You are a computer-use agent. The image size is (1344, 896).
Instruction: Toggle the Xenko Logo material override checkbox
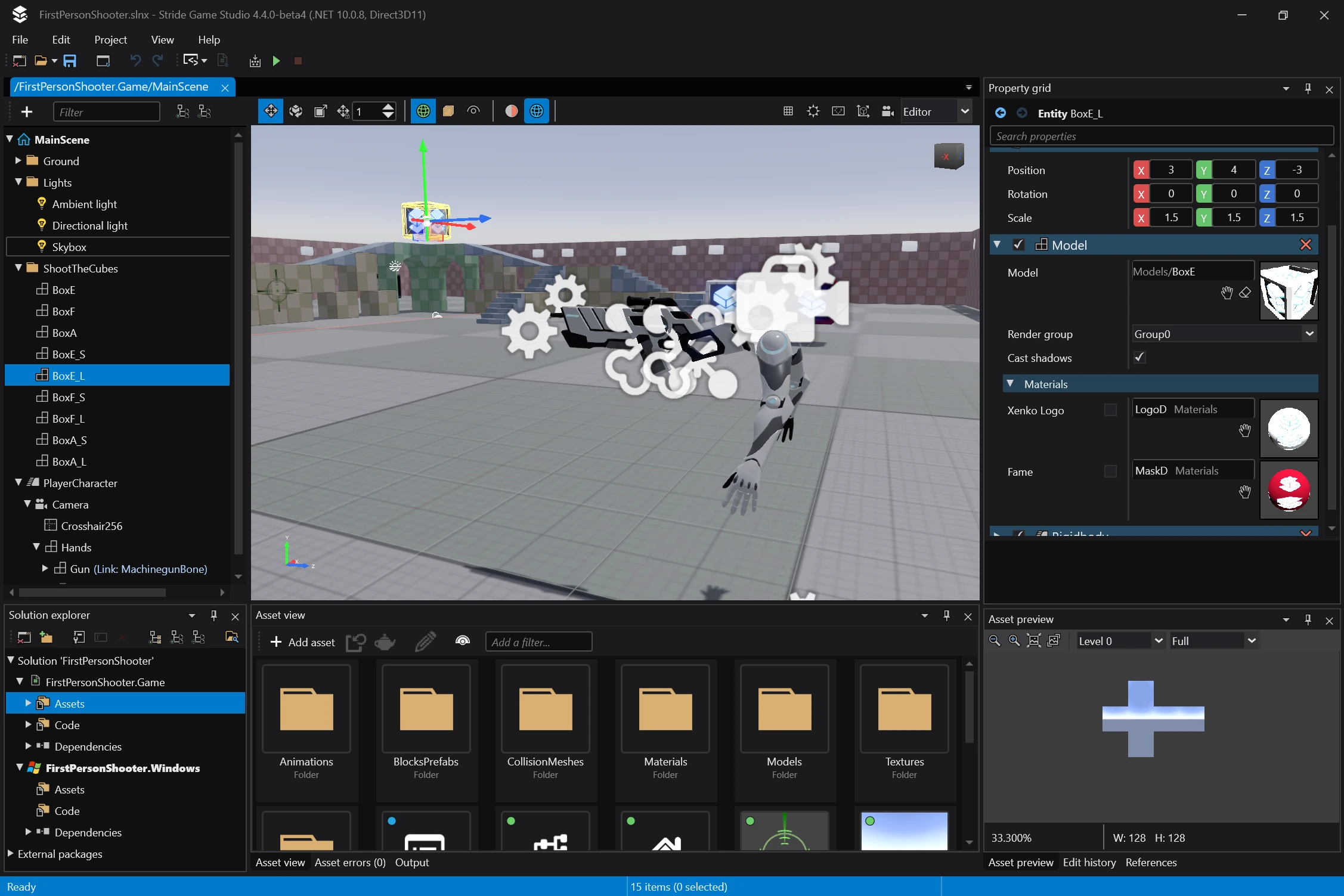tap(1110, 410)
